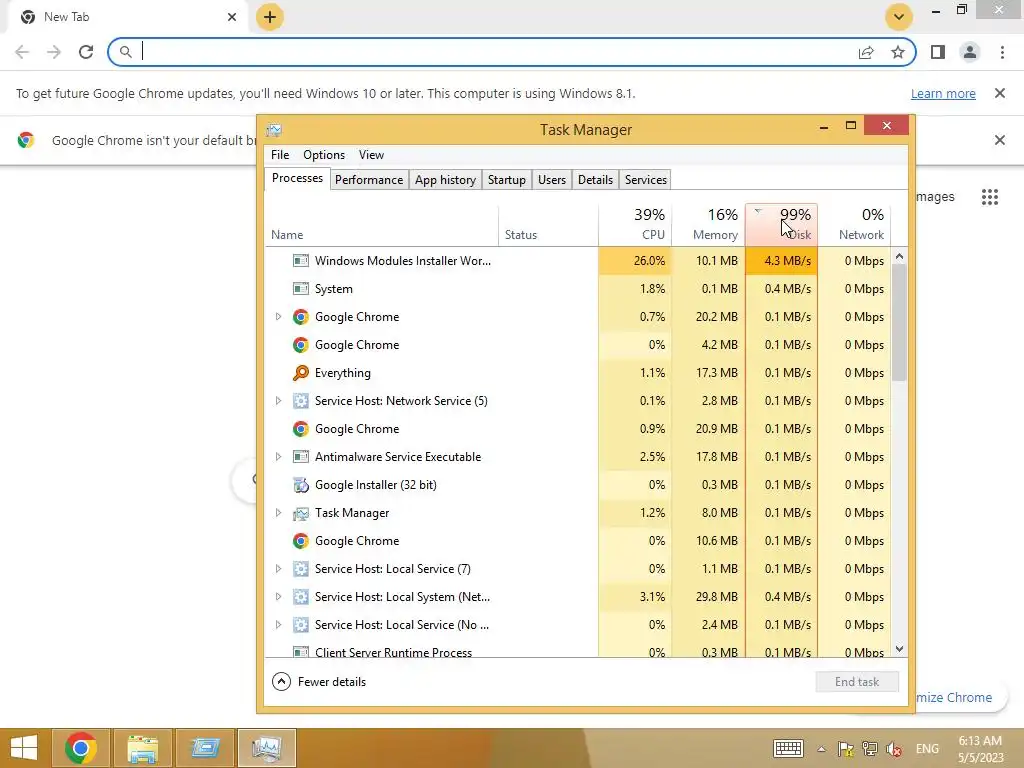Open the Chrome profile avatar
The width and height of the screenshot is (1024, 768).
[970, 52]
